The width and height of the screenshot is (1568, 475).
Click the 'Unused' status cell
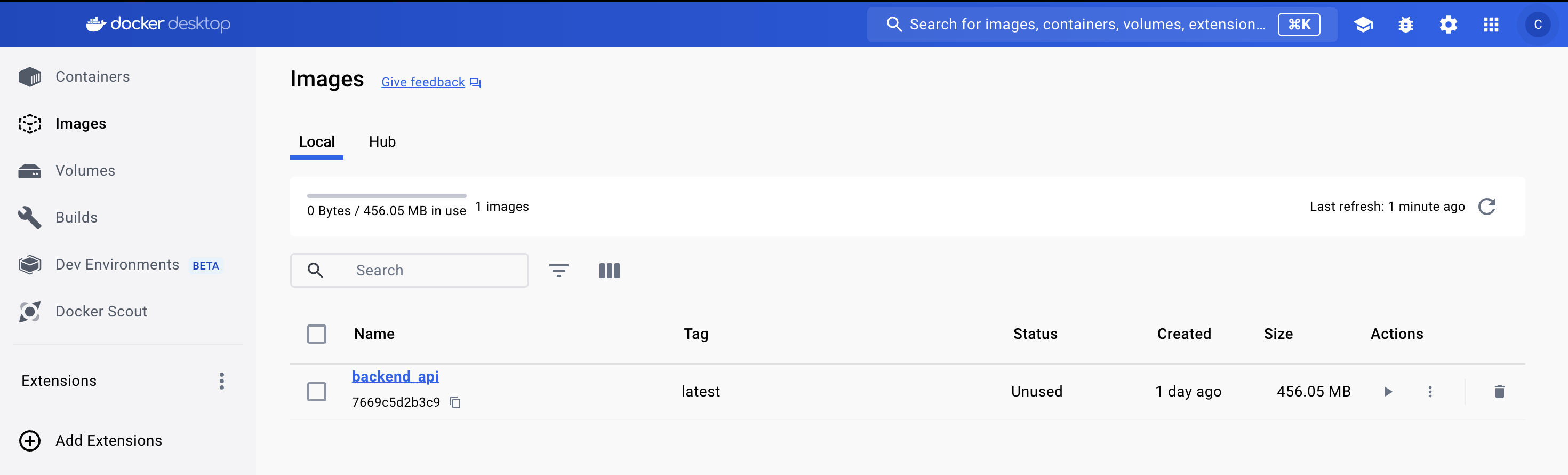[x=1037, y=392]
